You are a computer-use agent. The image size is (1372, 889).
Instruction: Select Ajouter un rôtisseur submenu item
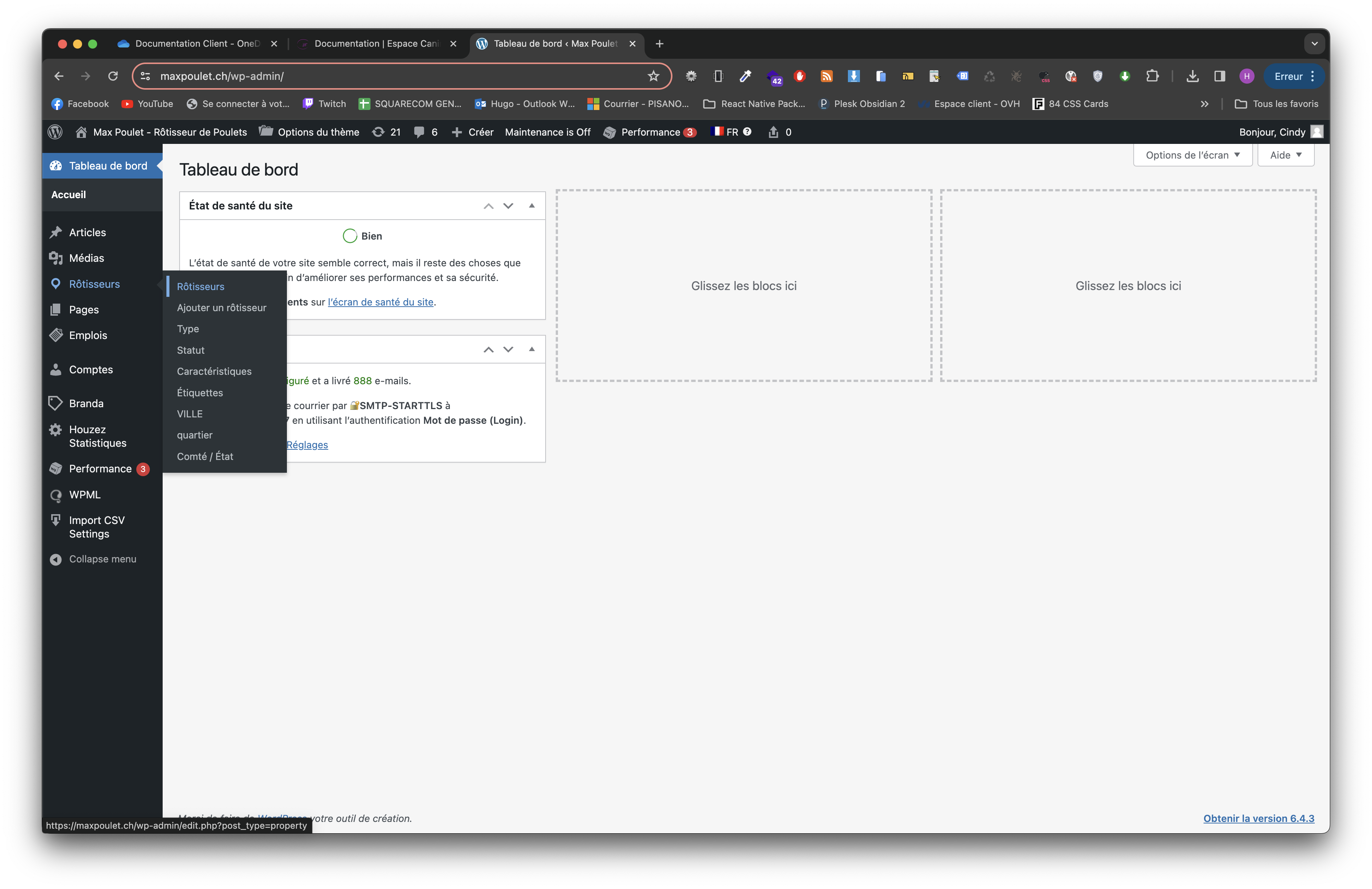pyautogui.click(x=221, y=307)
